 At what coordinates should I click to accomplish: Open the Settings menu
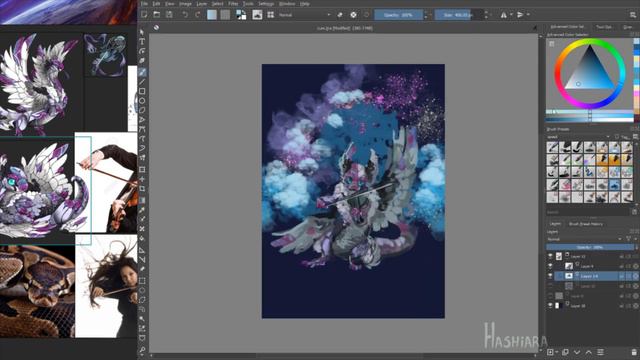tap(266, 4)
